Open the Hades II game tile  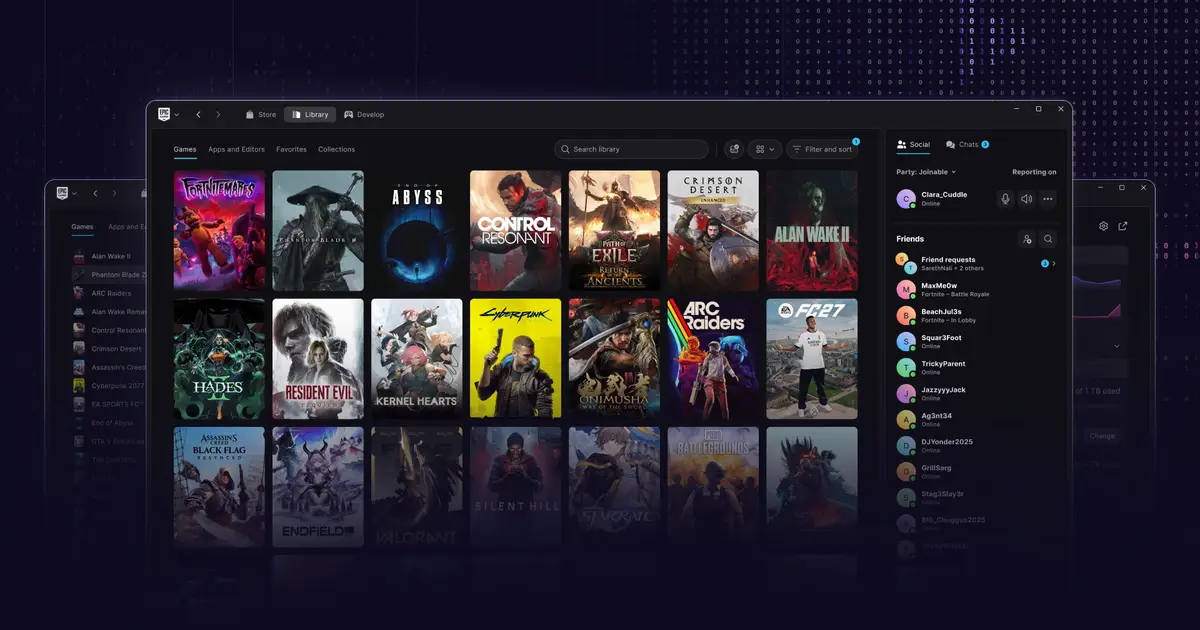point(219,359)
